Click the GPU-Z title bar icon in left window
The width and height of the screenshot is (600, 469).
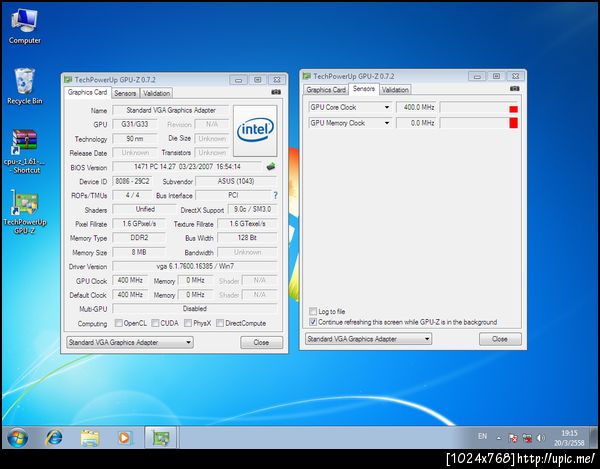pyautogui.click(x=68, y=80)
